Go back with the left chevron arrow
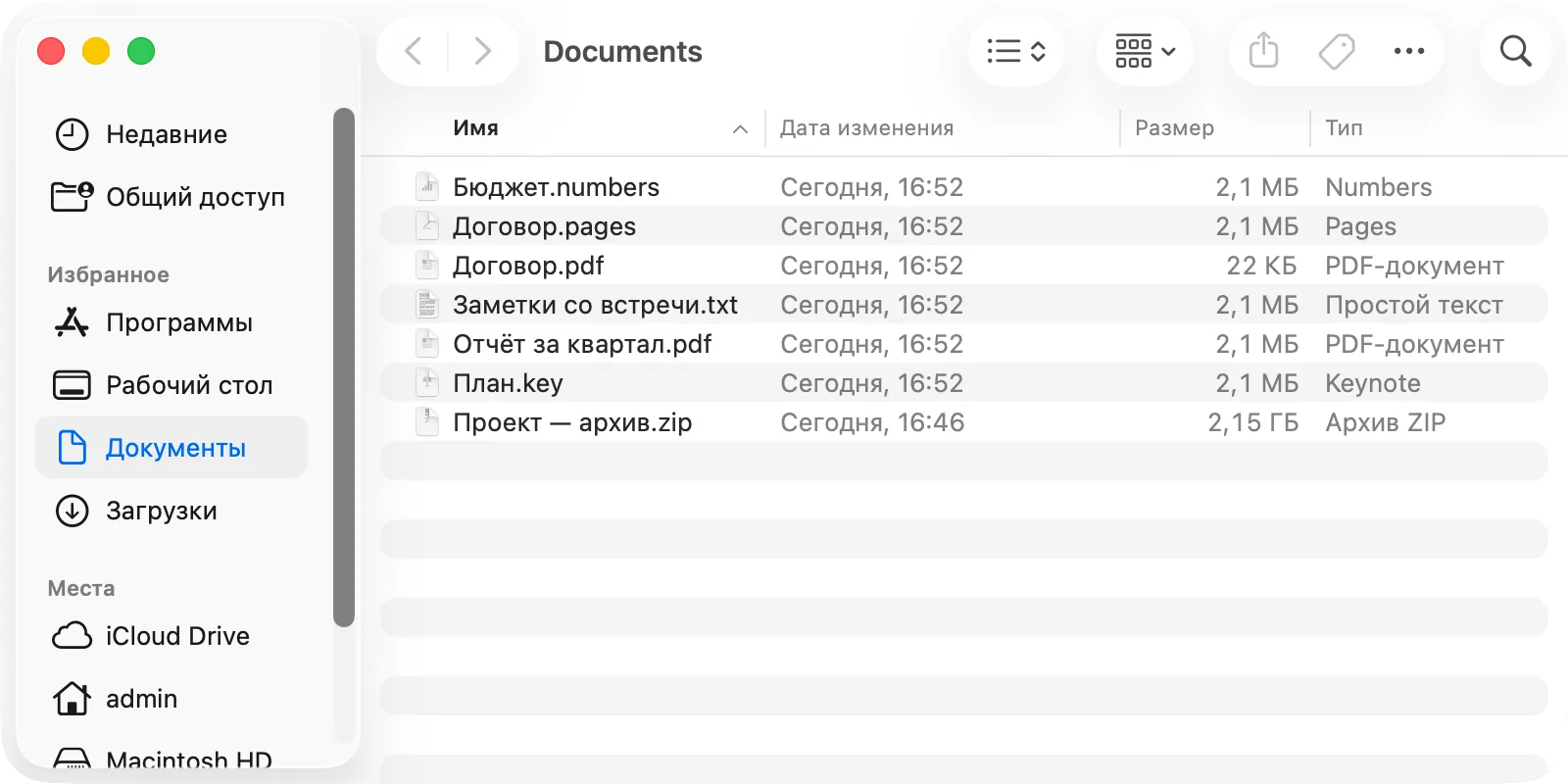 [x=414, y=51]
